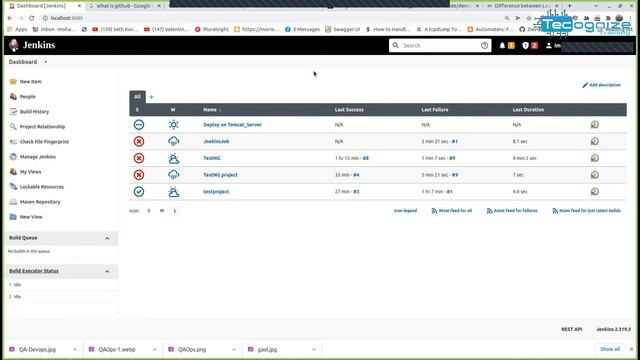Collapse Build Executor Status panel
Viewport: 640px width, 360px height.
pos(107,271)
